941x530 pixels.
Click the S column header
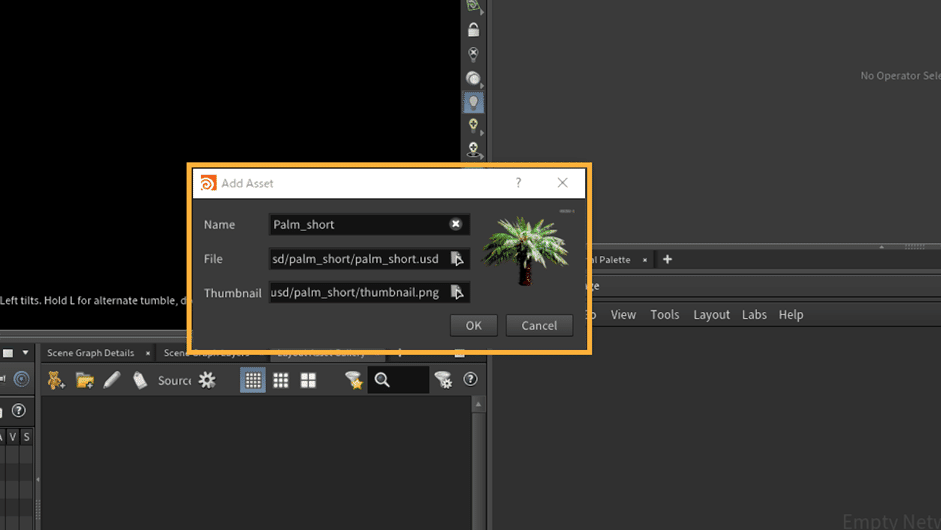tap(26, 437)
